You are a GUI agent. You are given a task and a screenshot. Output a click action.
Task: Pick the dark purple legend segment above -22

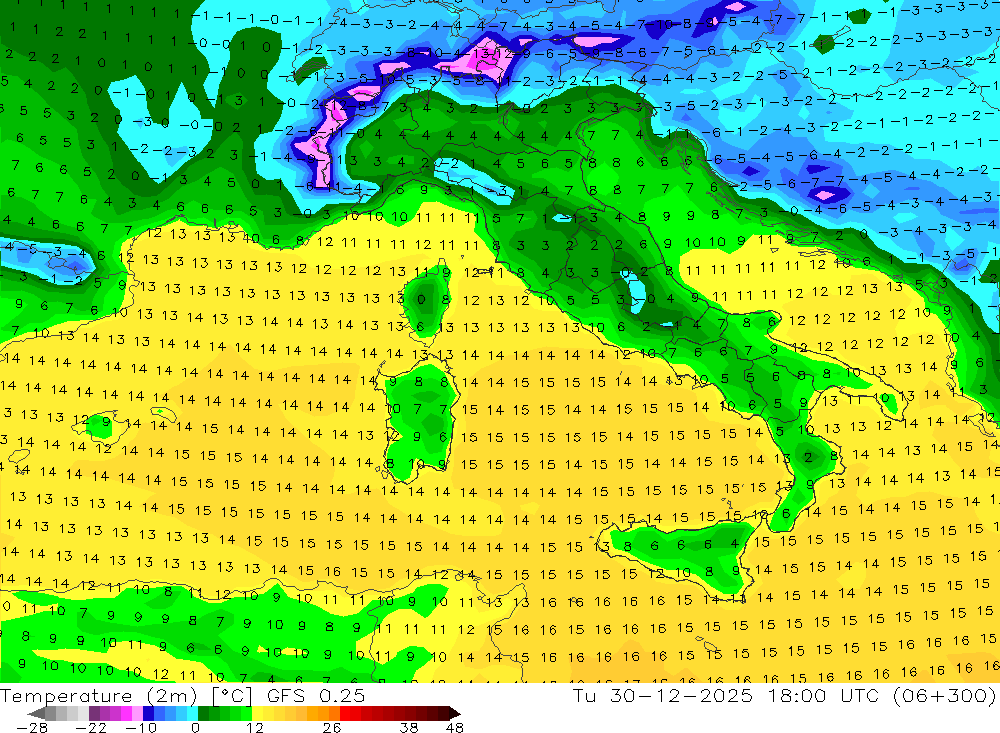(x=94, y=714)
